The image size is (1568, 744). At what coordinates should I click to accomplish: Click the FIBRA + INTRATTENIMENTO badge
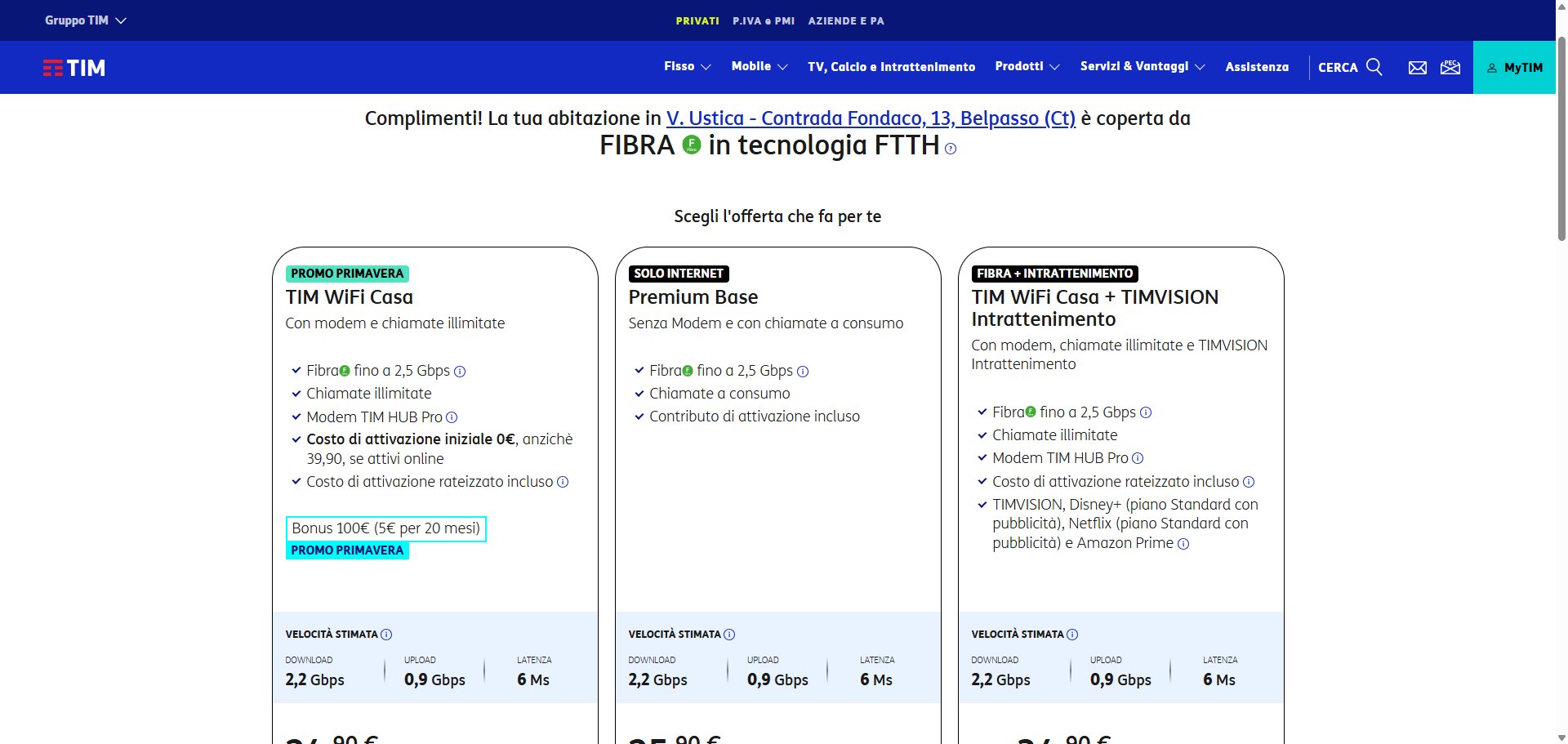[x=1054, y=274]
